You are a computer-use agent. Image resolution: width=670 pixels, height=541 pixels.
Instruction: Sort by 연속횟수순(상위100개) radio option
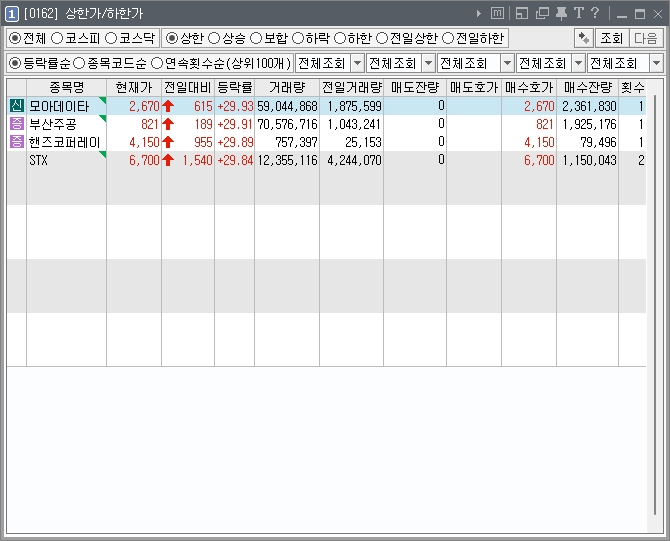pyautogui.click(x=157, y=64)
